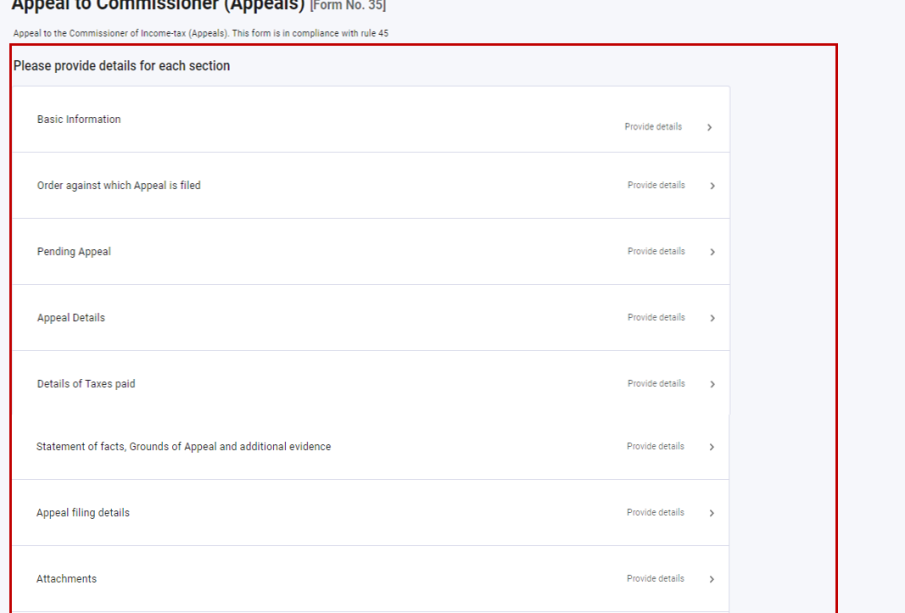905x613 pixels.
Task: Click Provide details for Order against which Appeal is filed
Action: (x=656, y=185)
